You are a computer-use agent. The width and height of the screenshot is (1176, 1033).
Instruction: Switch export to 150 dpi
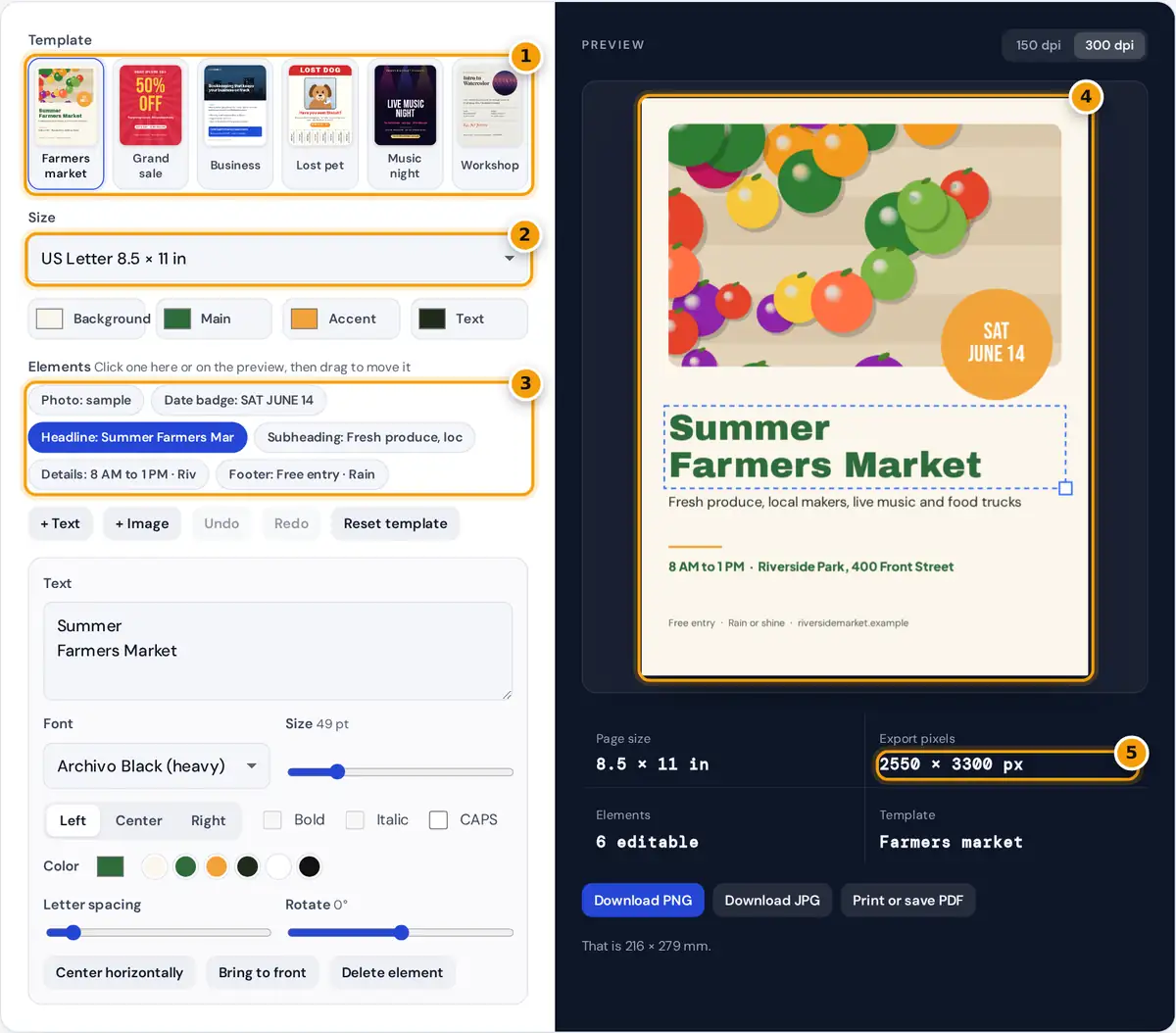(x=1039, y=45)
